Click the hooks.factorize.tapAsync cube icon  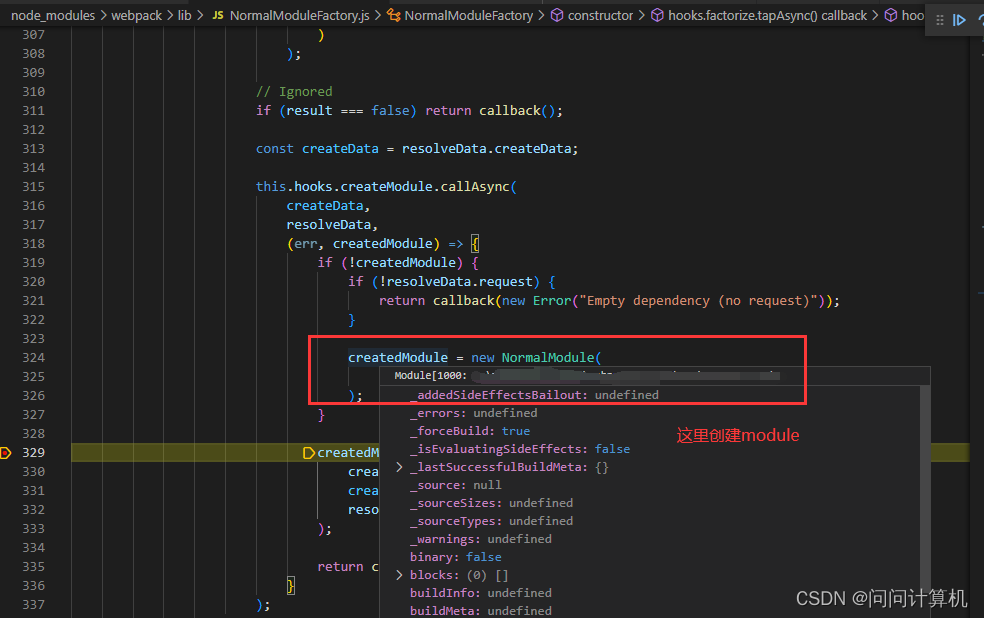(657, 15)
